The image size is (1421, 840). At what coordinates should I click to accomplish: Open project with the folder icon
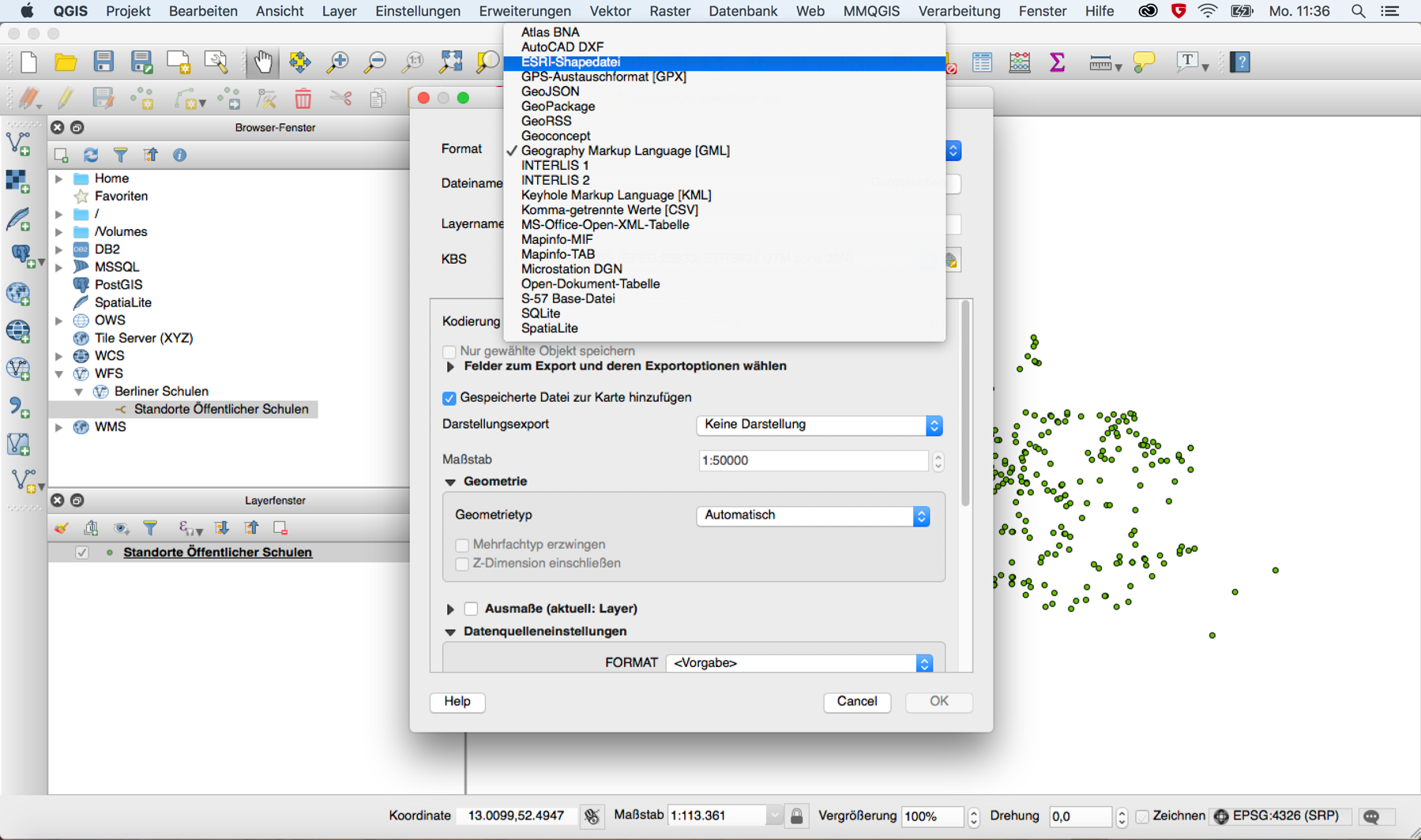click(66, 62)
